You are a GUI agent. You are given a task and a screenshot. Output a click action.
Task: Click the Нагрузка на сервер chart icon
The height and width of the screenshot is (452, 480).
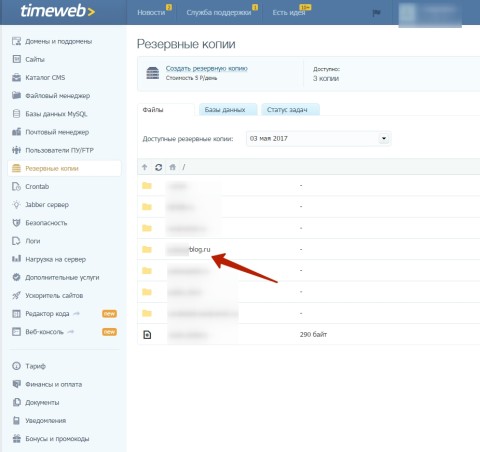click(16, 259)
